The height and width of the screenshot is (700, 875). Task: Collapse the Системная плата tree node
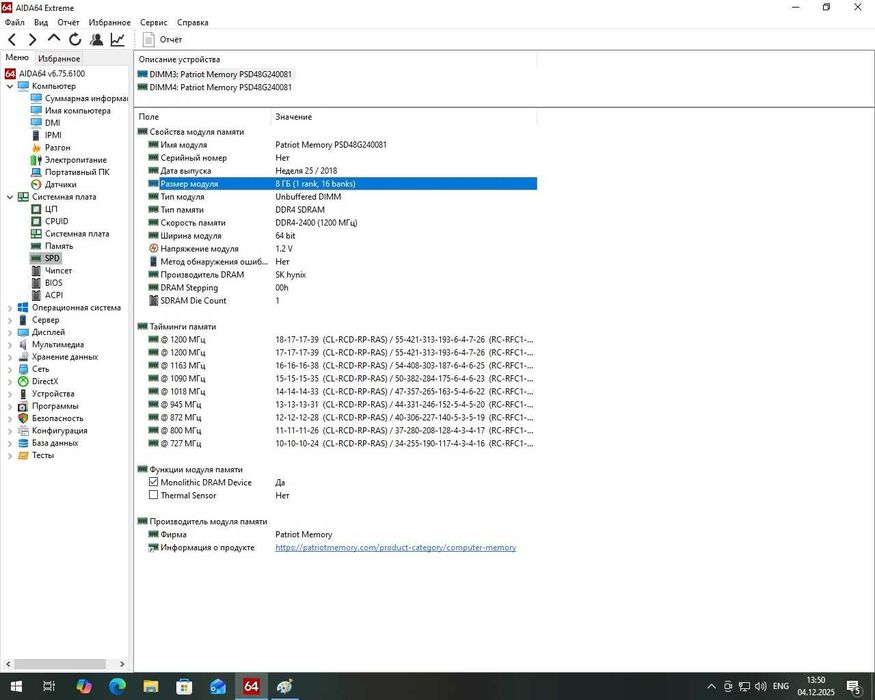tap(9, 197)
